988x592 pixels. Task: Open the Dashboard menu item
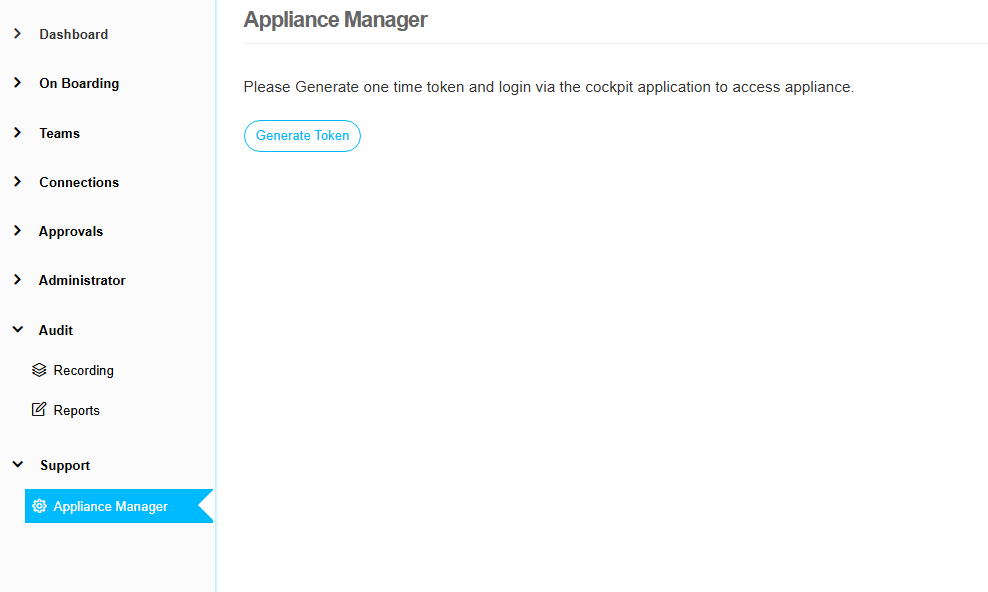(x=74, y=34)
